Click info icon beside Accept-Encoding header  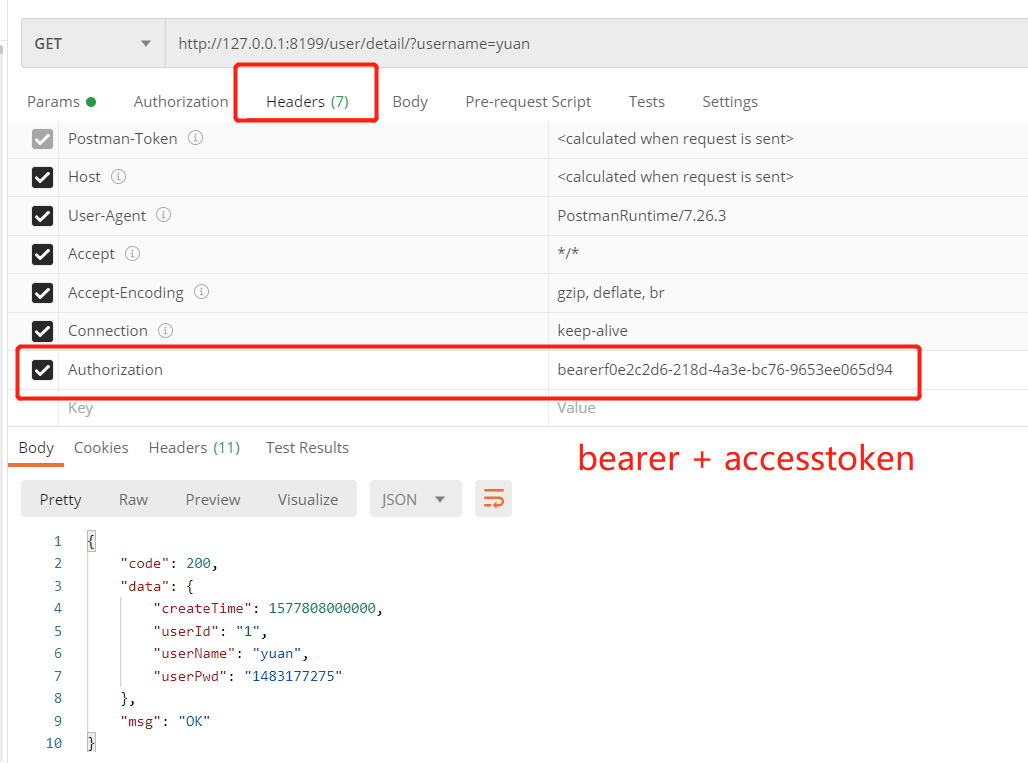tap(202, 292)
